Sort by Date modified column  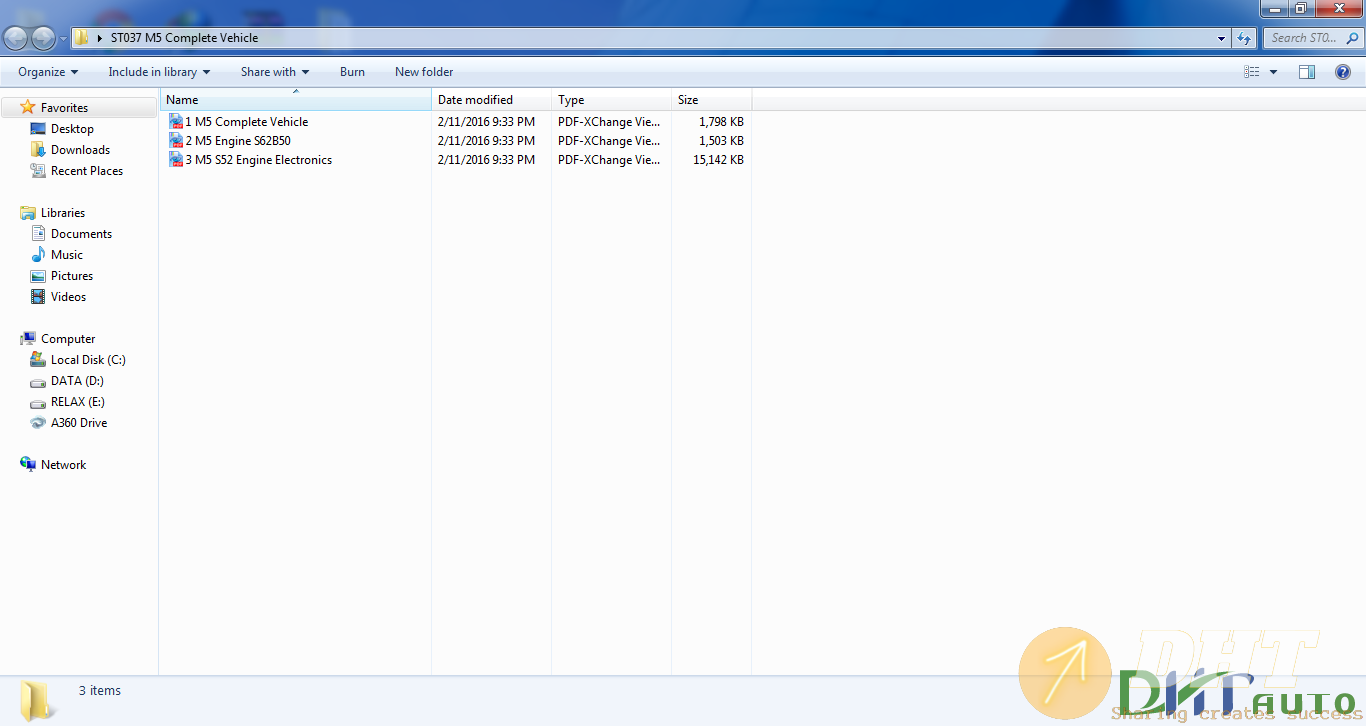click(x=491, y=100)
